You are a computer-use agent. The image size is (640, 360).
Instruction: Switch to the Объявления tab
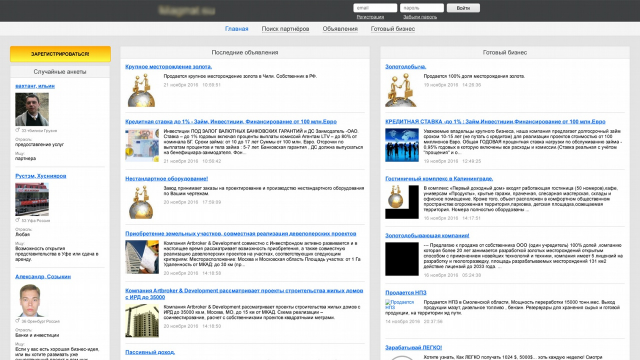tap(340, 29)
